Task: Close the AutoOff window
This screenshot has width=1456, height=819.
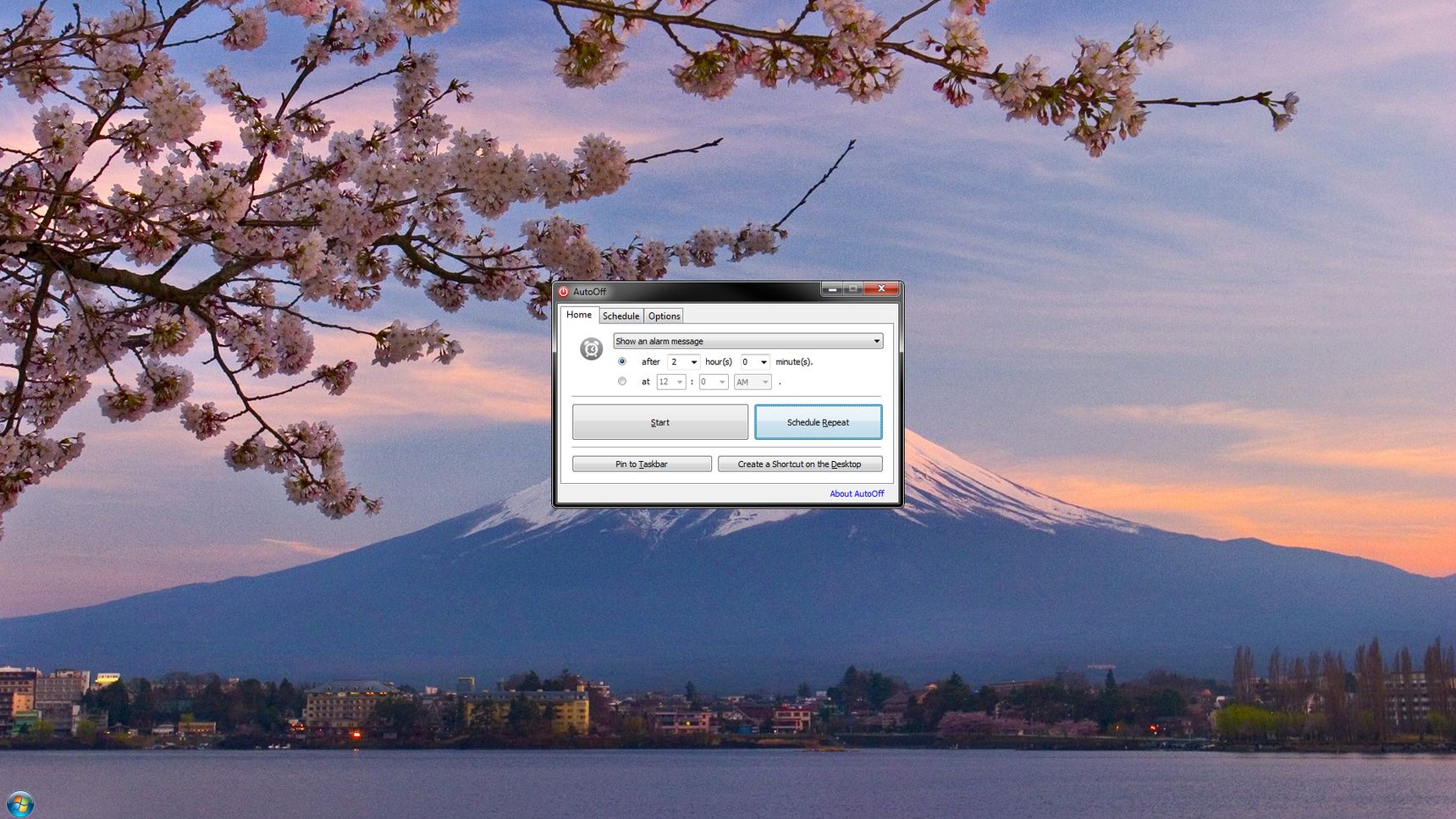Action: point(881,289)
